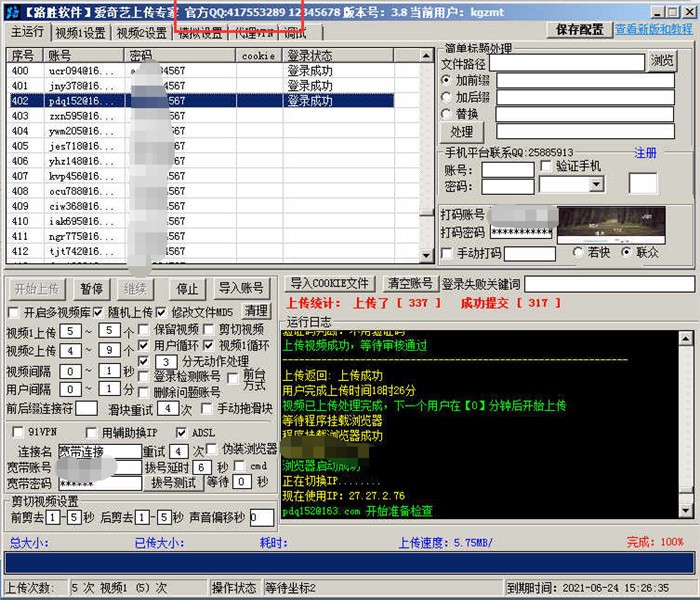The height and width of the screenshot is (600, 700).
Task: Click the 滑块重试 count field
Action: [x=168, y=408]
